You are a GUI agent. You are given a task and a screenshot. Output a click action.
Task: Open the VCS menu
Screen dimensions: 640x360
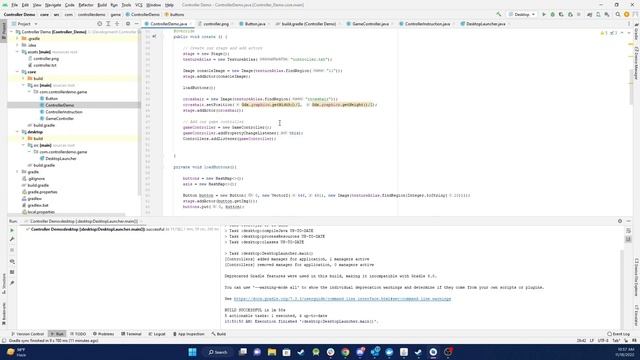pos(139,5)
